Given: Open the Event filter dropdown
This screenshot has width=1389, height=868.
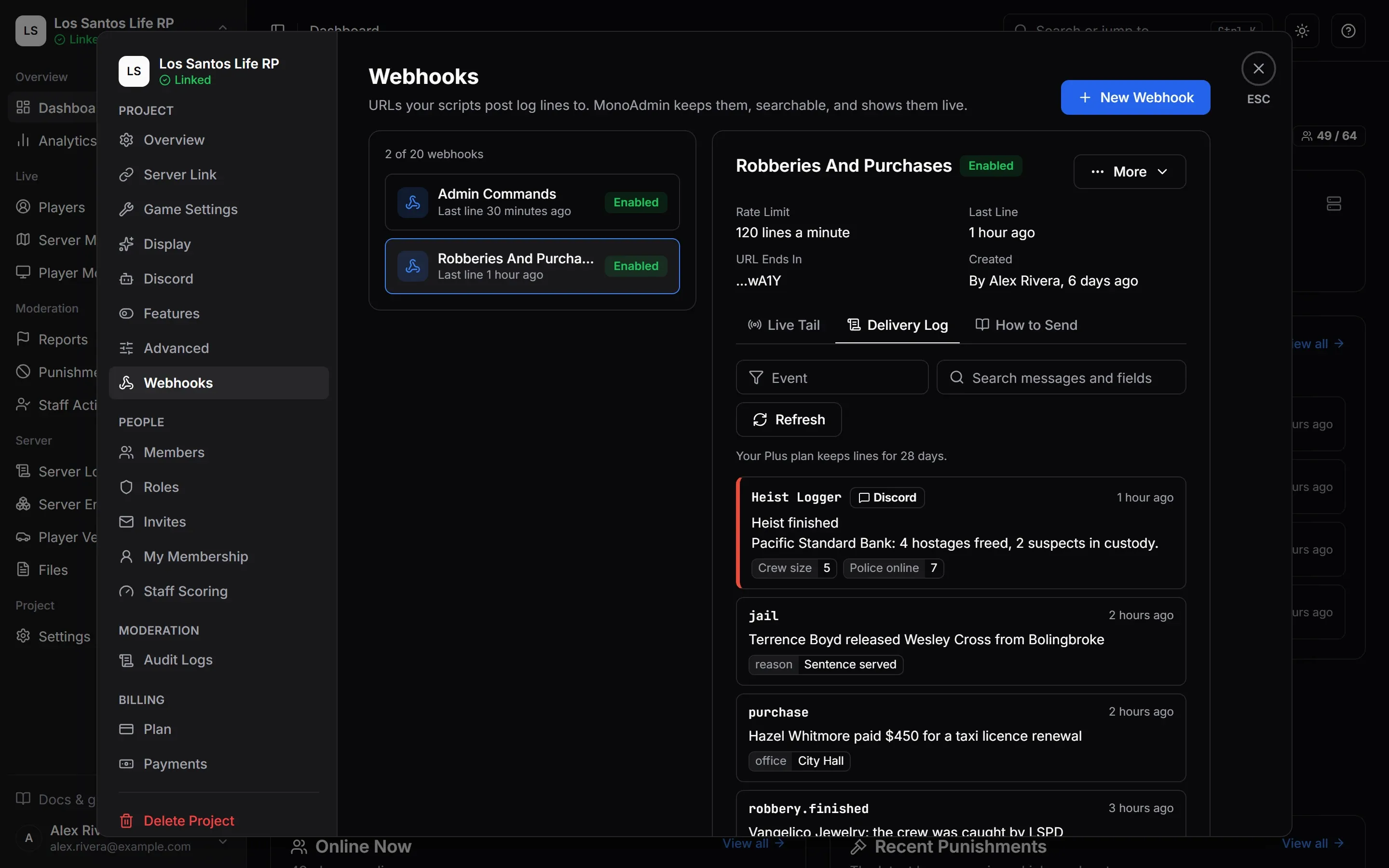Looking at the screenshot, I should click(831, 377).
